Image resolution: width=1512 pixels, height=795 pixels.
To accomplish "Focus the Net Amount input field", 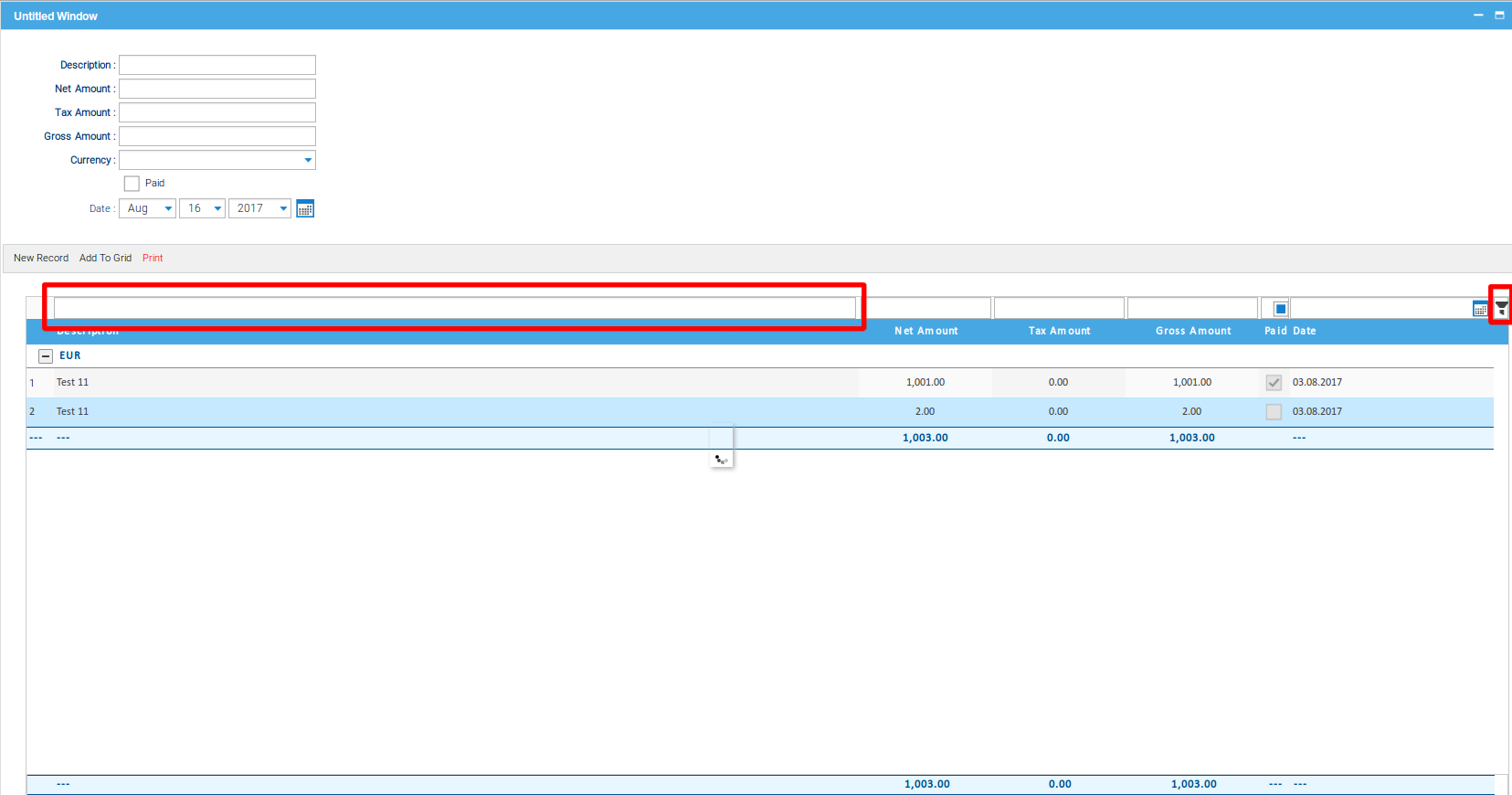I will tap(217, 89).
